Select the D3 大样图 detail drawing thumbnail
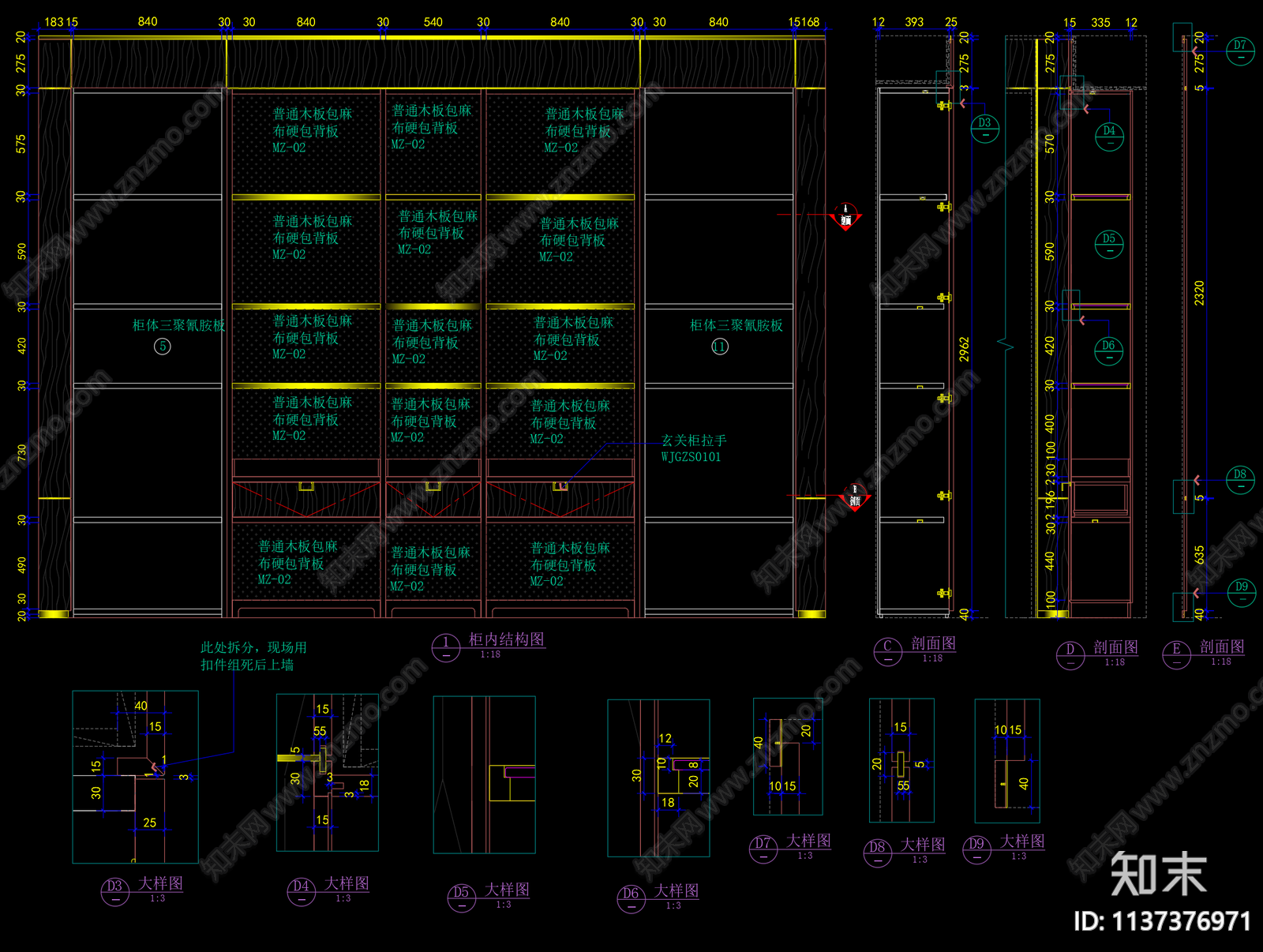The height and width of the screenshot is (952, 1263). [x=135, y=777]
